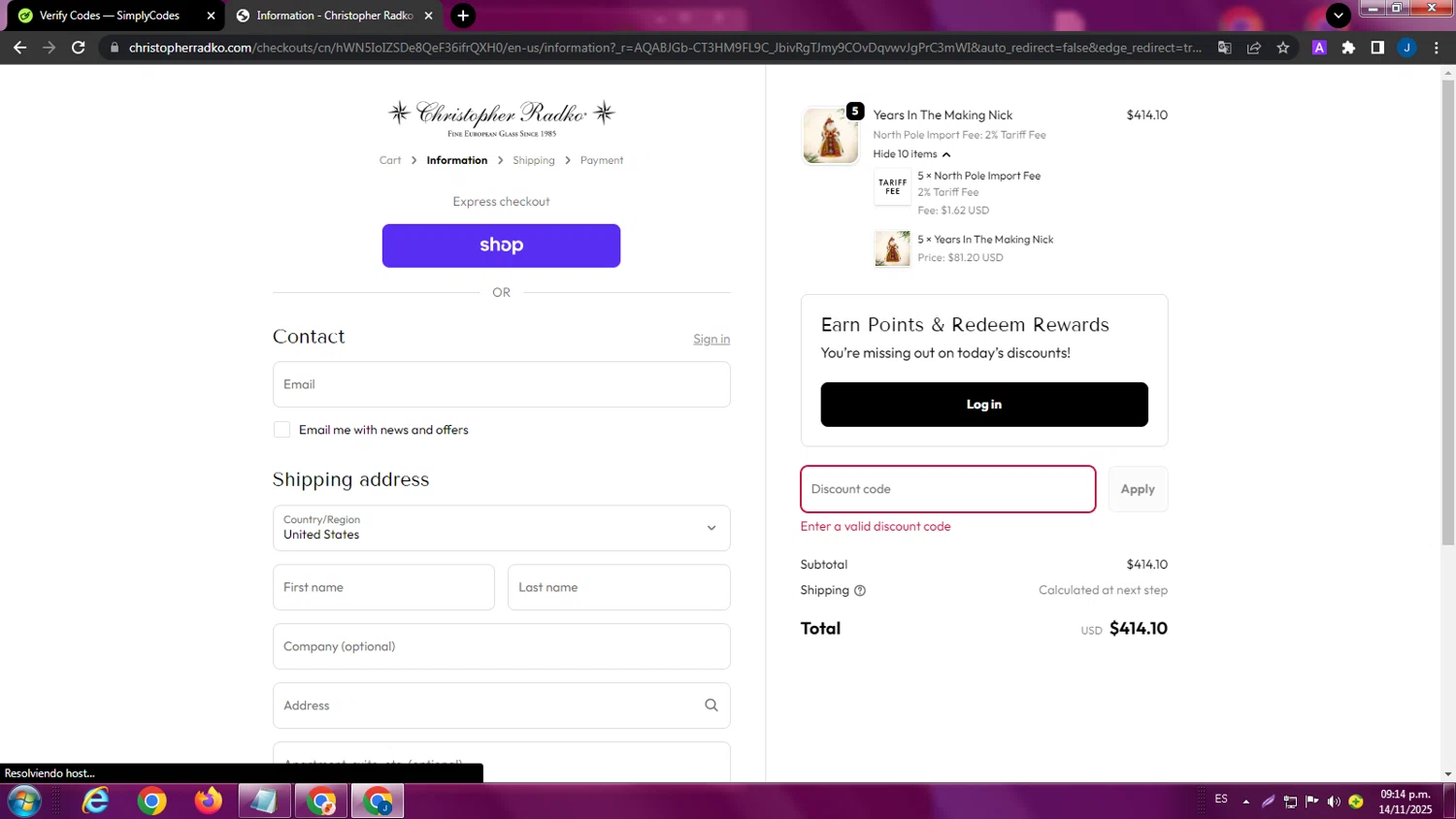This screenshot has width=1456, height=819.
Task: Click the page vertical scrollbar
Action: coord(1447,312)
